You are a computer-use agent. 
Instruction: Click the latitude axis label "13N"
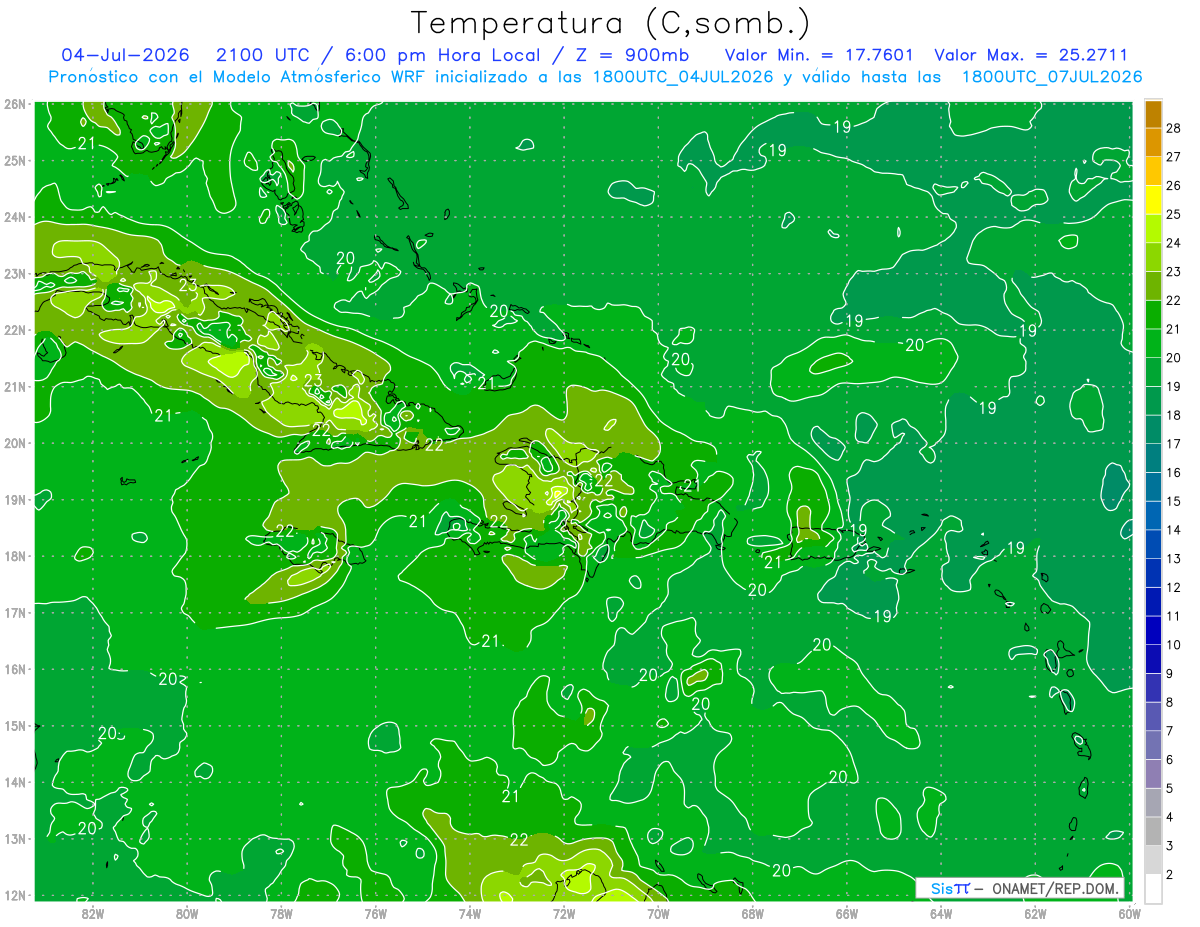coord(14,839)
